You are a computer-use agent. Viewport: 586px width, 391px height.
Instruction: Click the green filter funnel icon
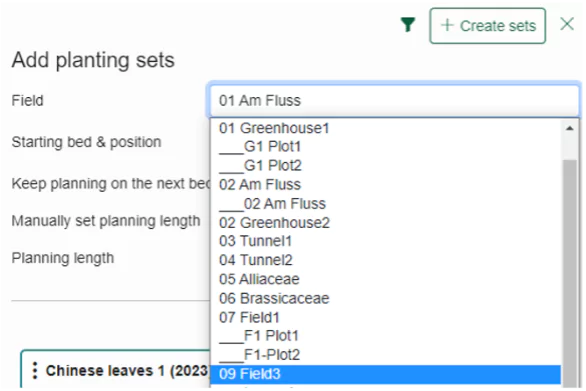pyautogui.click(x=408, y=25)
